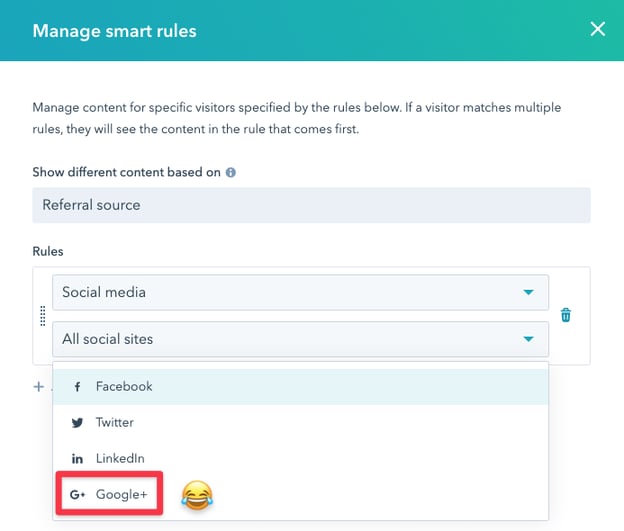
Task: Click the Facebook logo icon
Action: [77, 387]
